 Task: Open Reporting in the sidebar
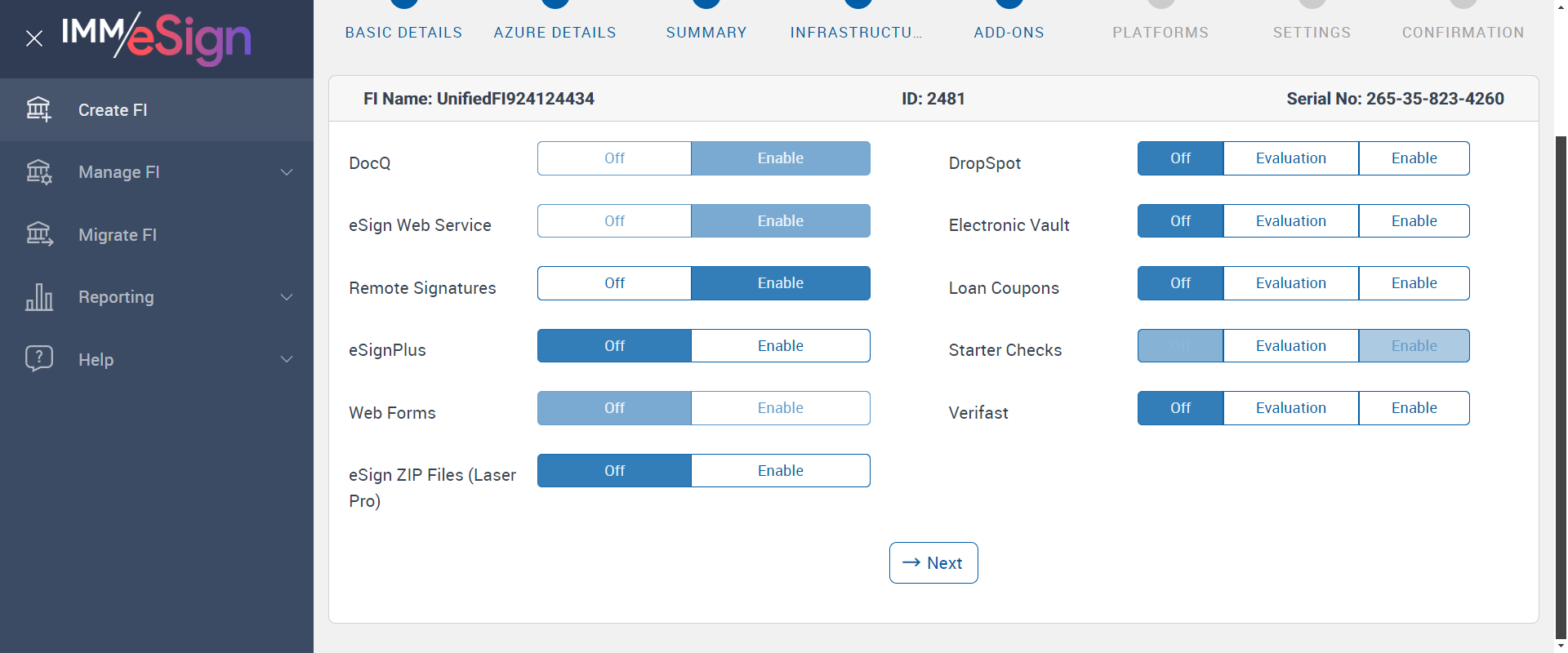157,297
